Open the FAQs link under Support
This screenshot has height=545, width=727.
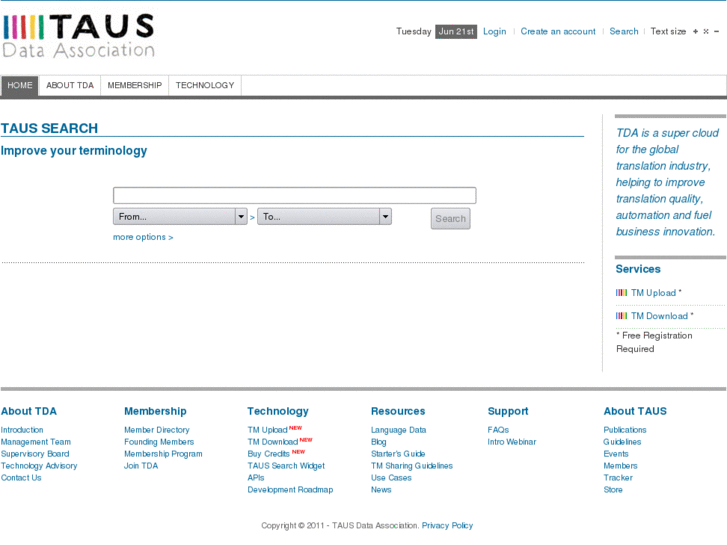[498, 430]
